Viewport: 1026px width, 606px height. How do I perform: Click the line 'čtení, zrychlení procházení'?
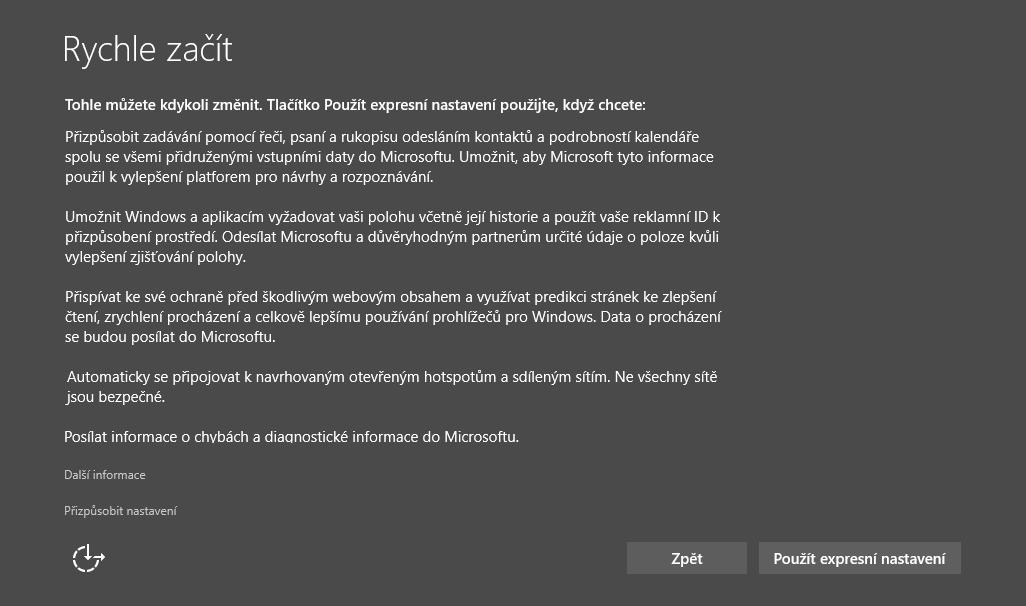392,317
